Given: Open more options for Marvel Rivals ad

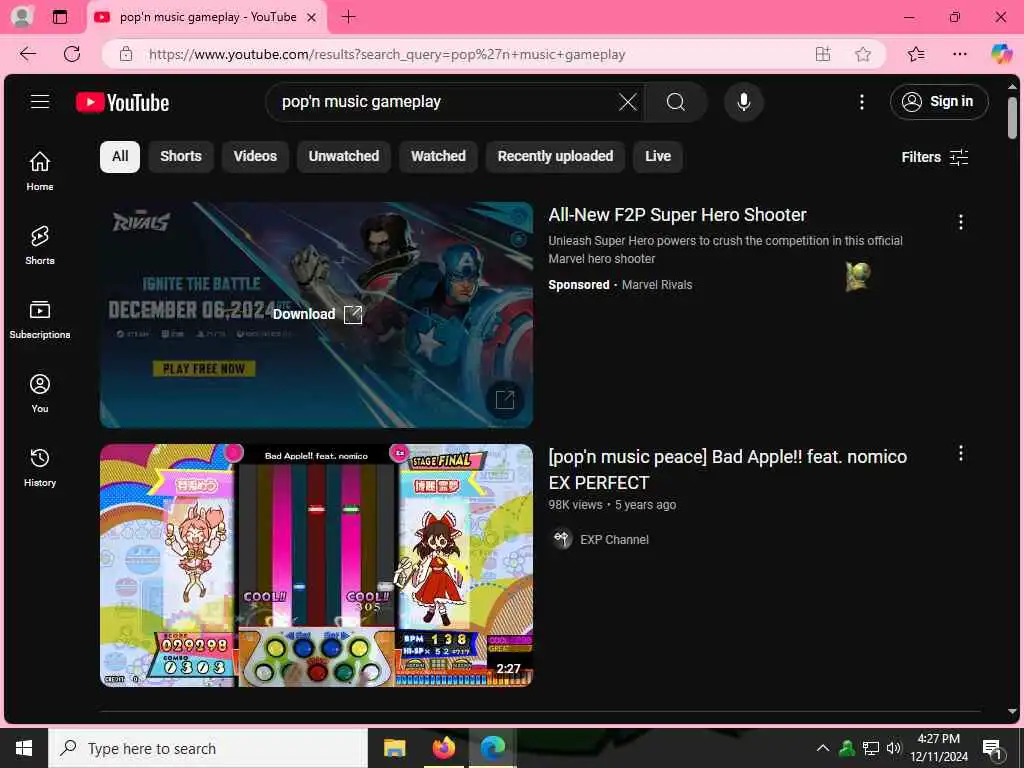Looking at the screenshot, I should [x=961, y=222].
